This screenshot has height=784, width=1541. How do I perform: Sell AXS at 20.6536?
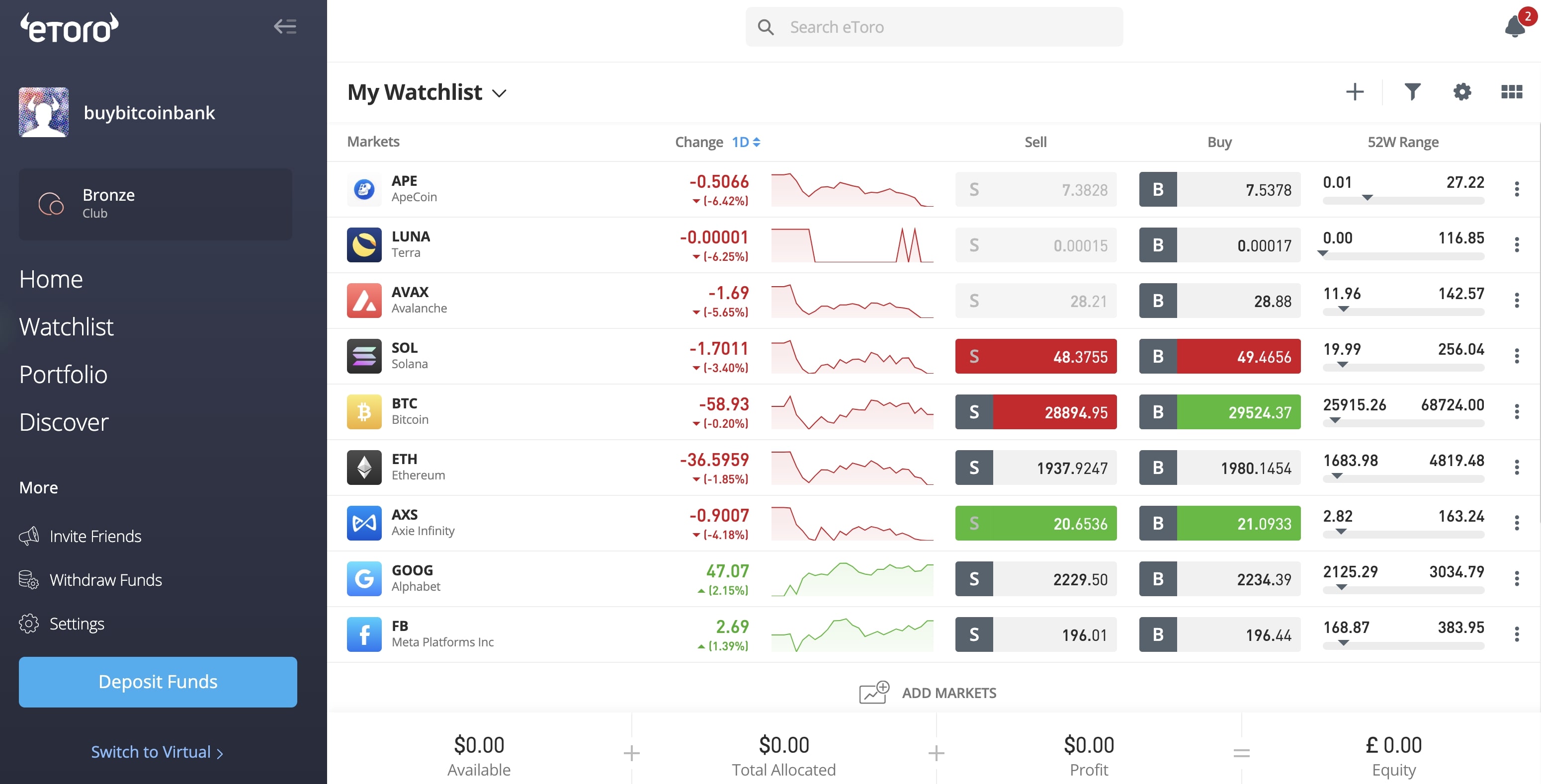(x=1035, y=523)
